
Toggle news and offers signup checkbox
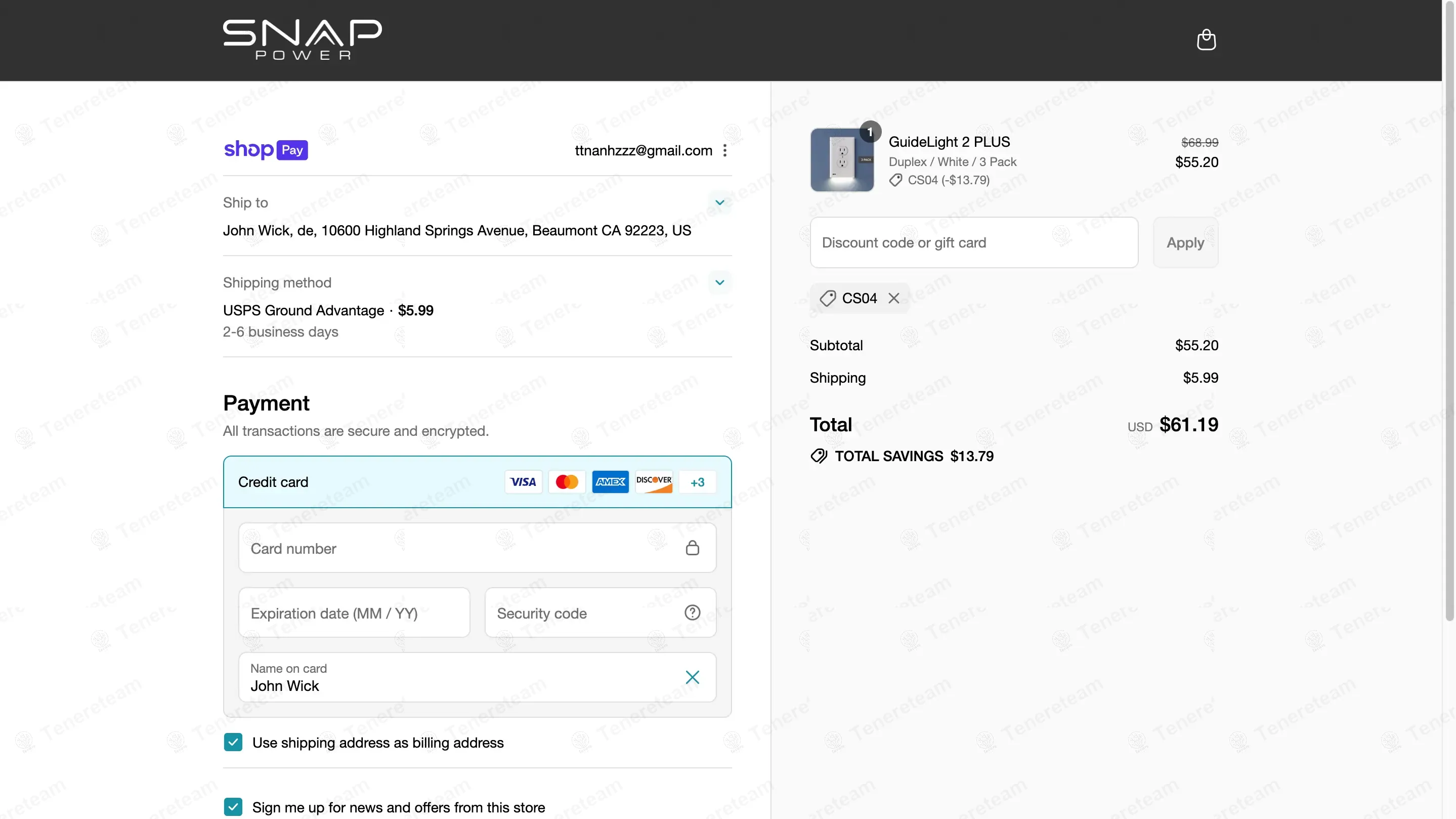233,806
